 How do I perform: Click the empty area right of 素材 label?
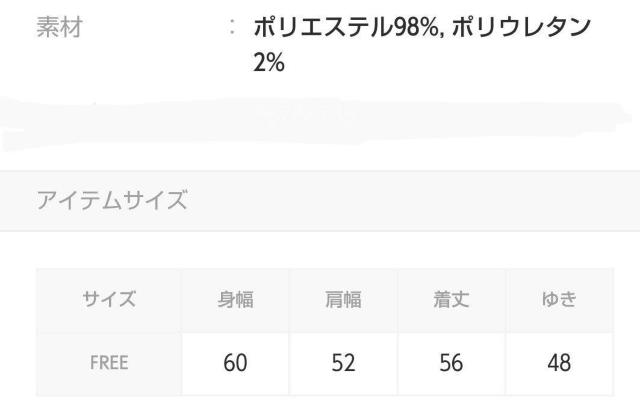pyautogui.click(x=150, y=28)
